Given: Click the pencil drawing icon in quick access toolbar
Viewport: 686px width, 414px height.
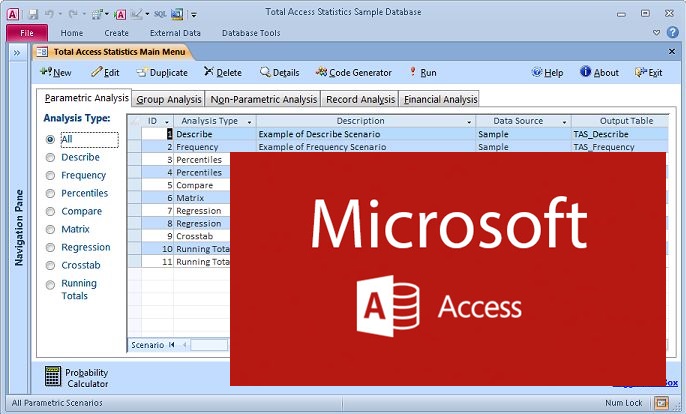Looking at the screenshot, I should tap(137, 14).
